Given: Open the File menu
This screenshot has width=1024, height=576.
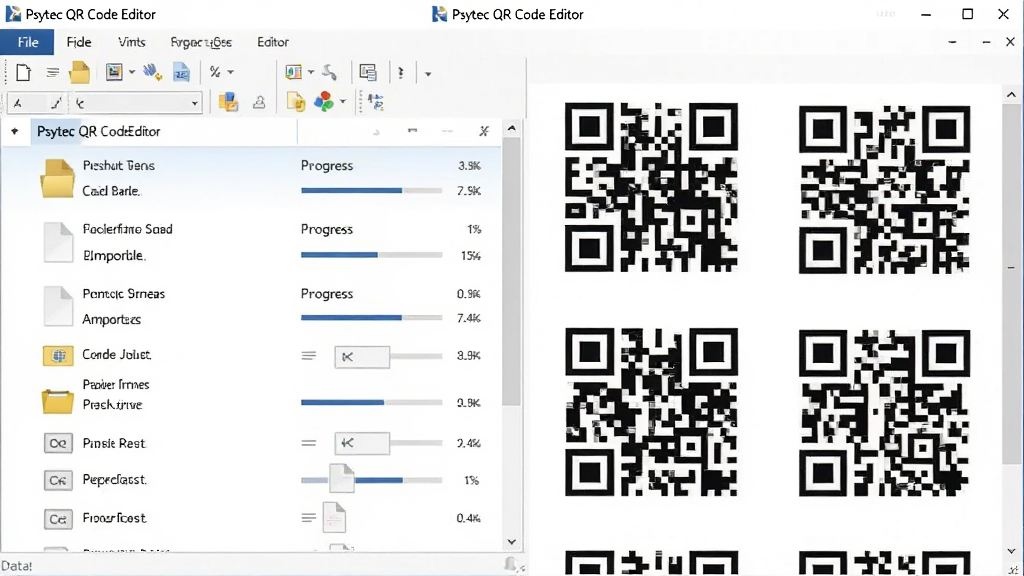Looking at the screenshot, I should [27, 42].
